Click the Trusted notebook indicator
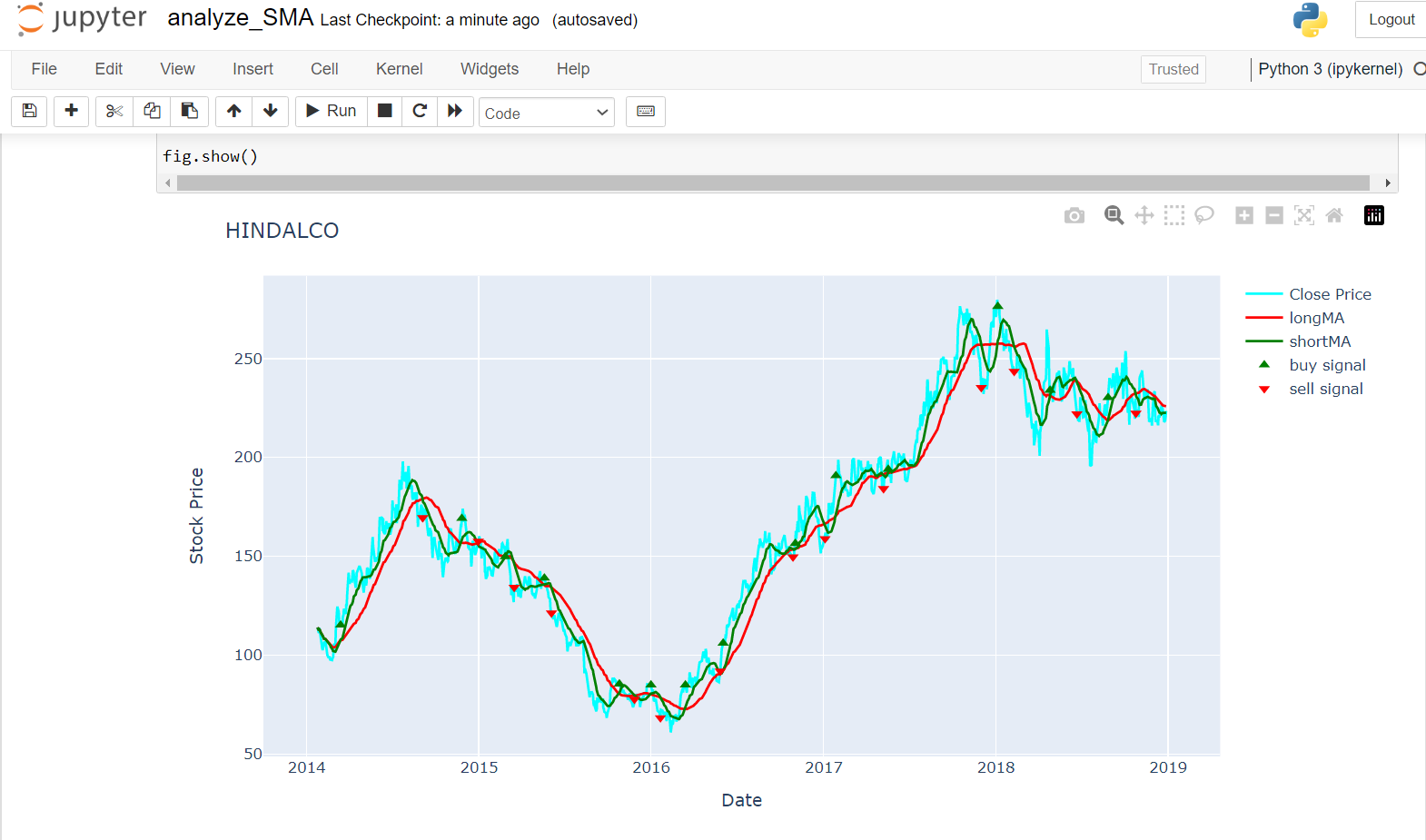1426x840 pixels. (x=1173, y=69)
